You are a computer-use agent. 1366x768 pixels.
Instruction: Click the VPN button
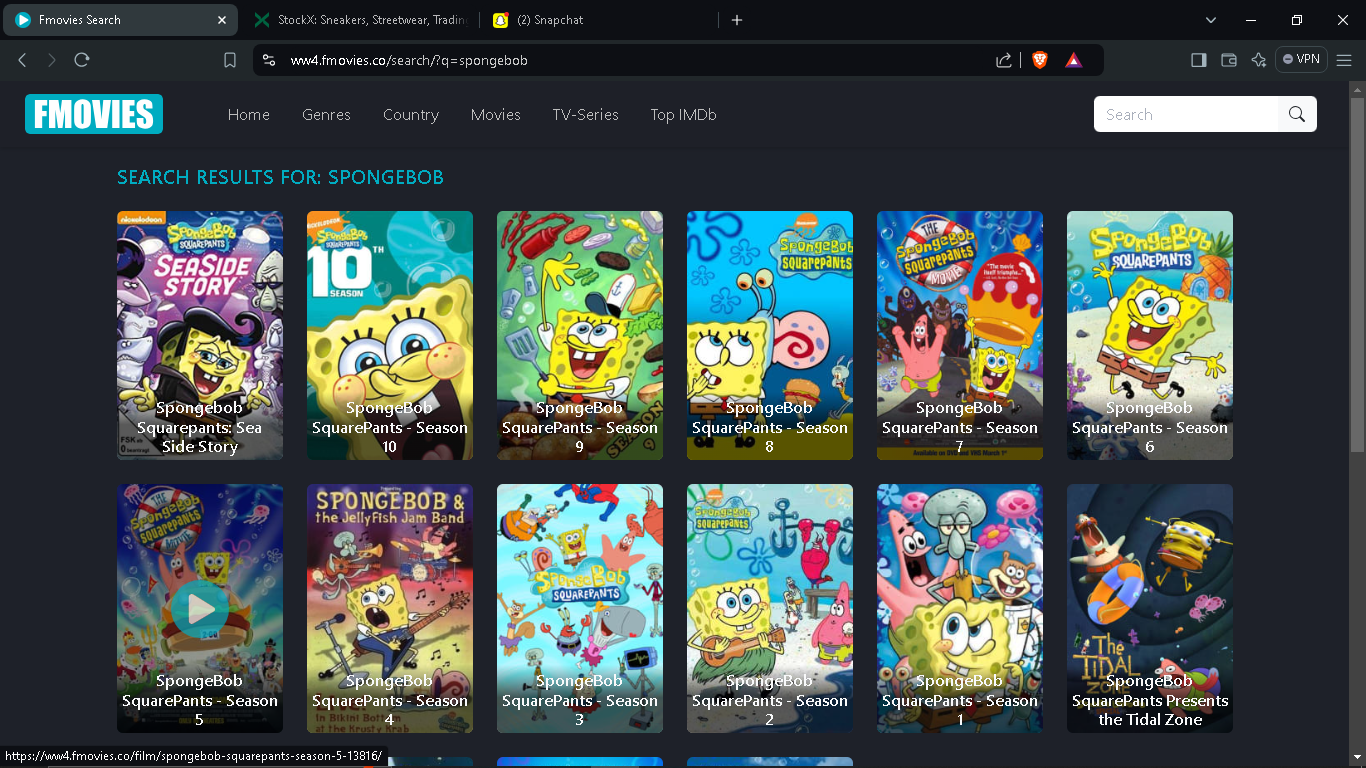click(1301, 60)
